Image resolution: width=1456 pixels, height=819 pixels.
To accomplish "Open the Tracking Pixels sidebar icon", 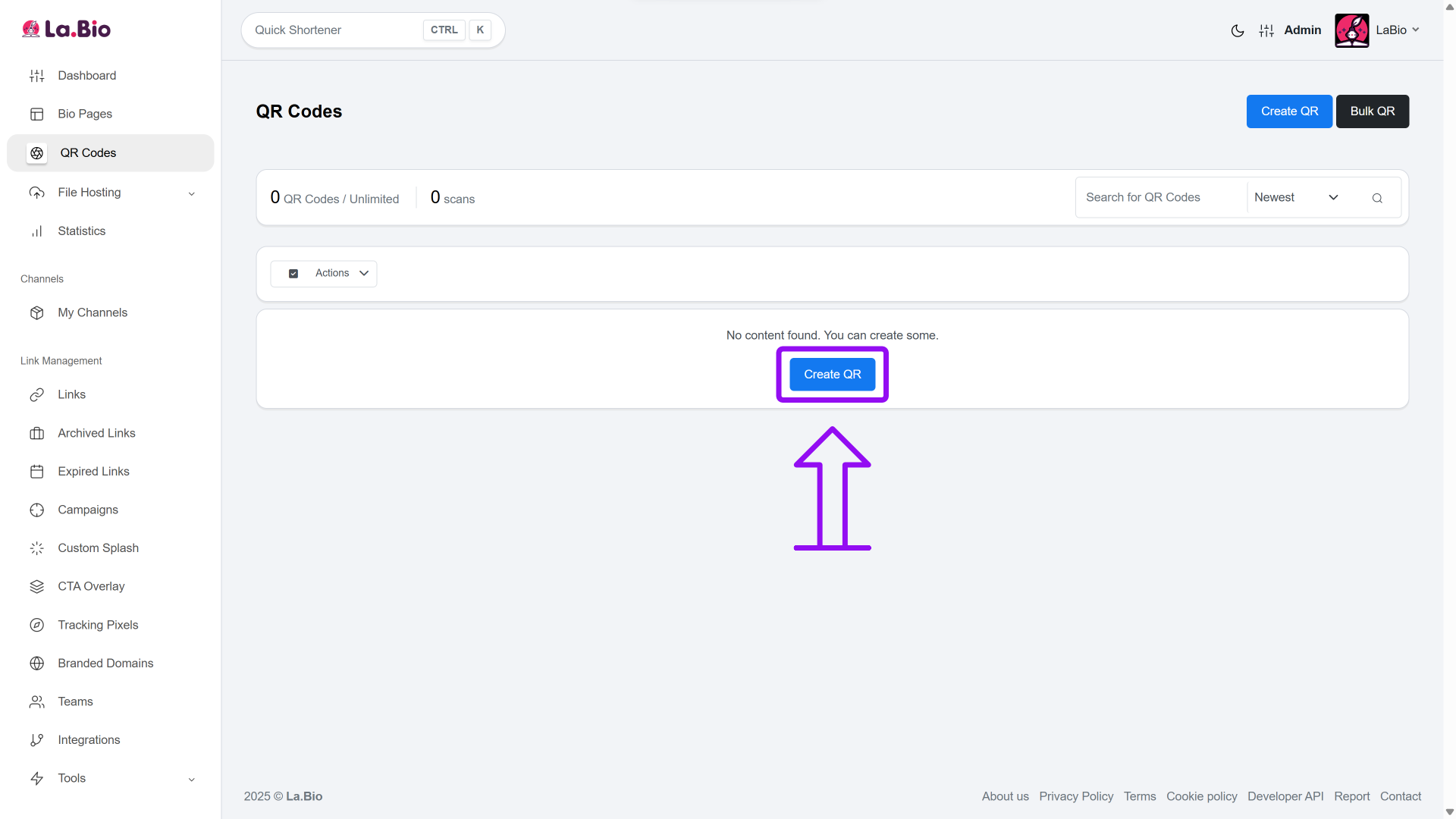I will [36, 625].
